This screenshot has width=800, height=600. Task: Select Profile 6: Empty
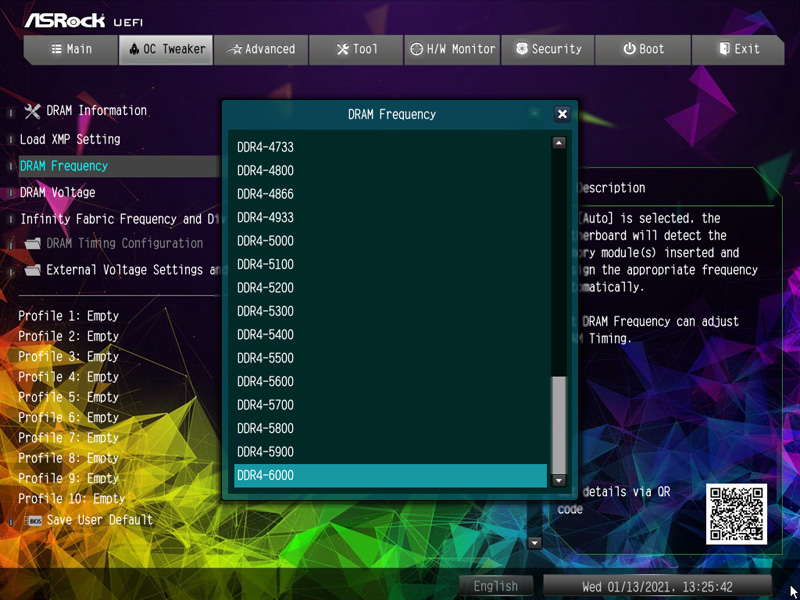point(68,418)
